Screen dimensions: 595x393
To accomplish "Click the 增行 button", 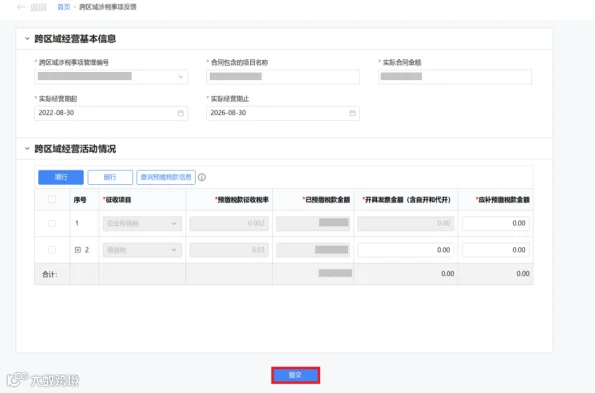I will tap(61, 177).
